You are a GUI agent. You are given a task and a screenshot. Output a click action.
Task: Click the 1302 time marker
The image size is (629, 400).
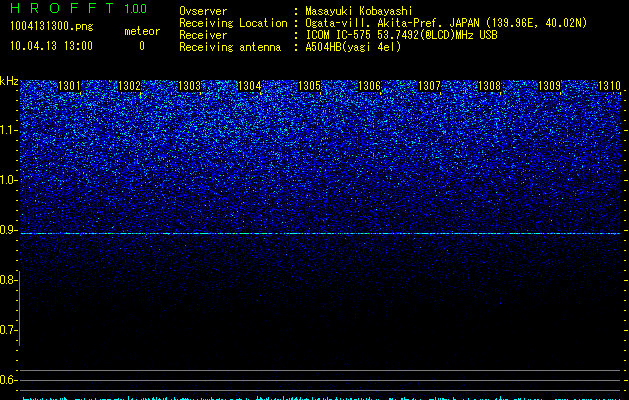point(130,86)
